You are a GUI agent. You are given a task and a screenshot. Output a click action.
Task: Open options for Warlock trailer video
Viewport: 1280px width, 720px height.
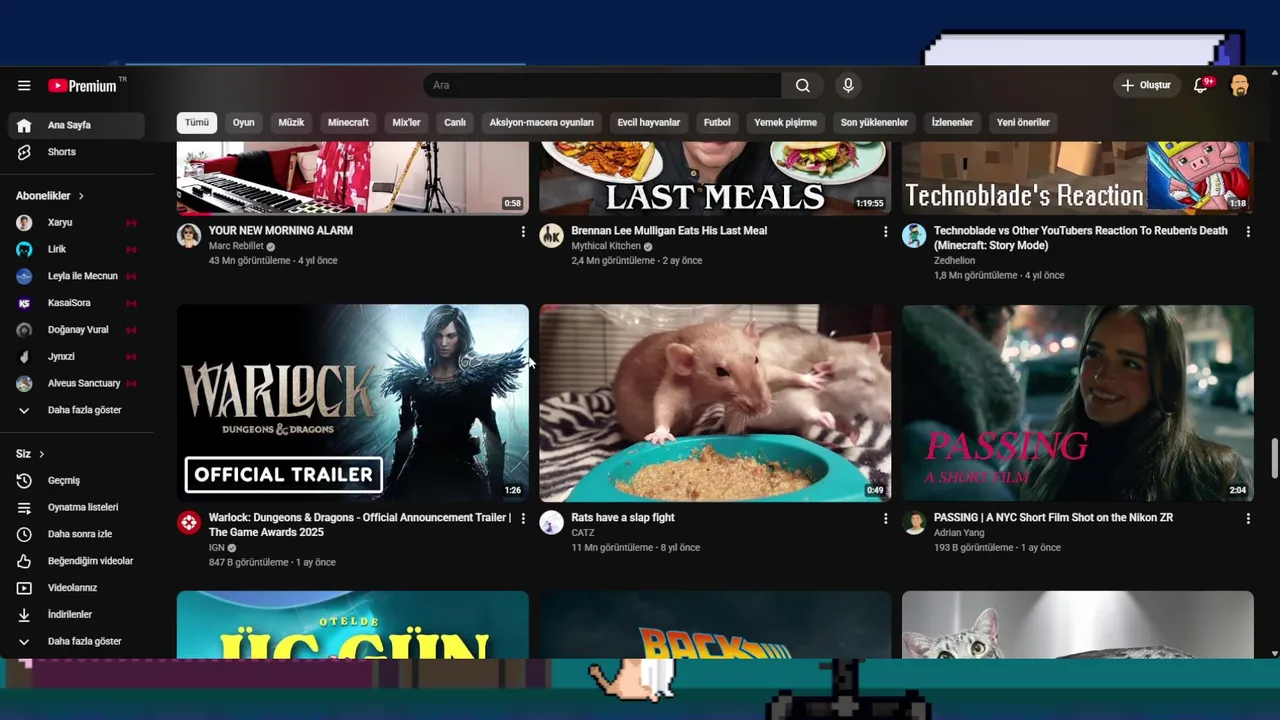523,518
